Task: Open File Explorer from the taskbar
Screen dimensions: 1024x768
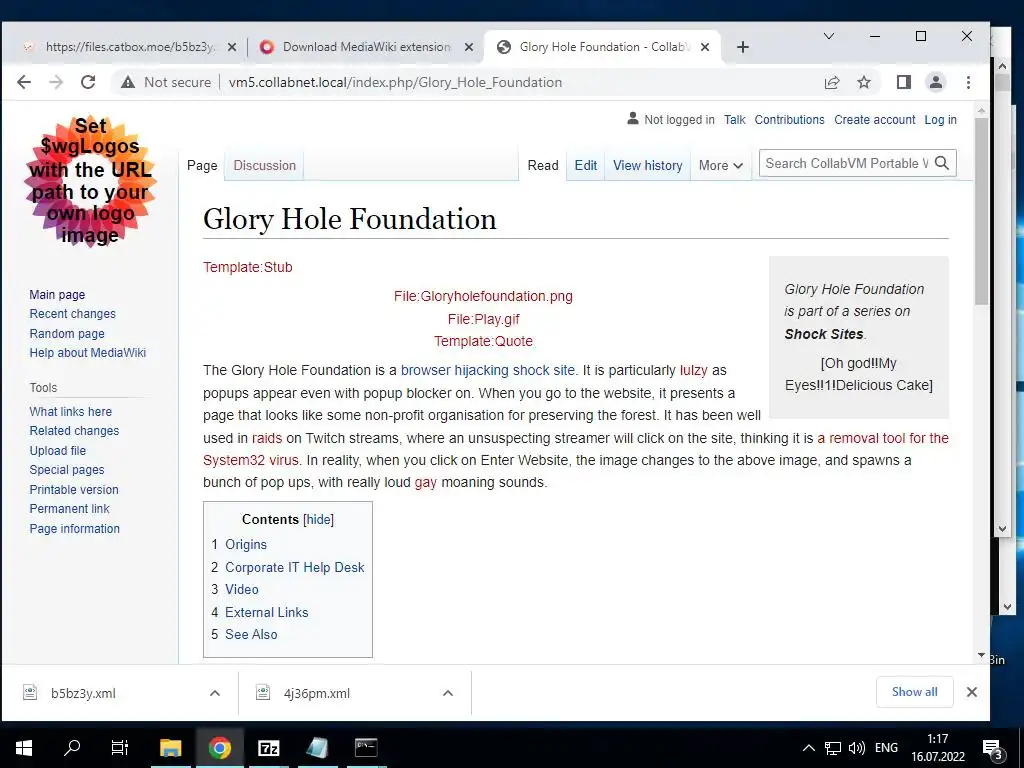Action: [170, 748]
